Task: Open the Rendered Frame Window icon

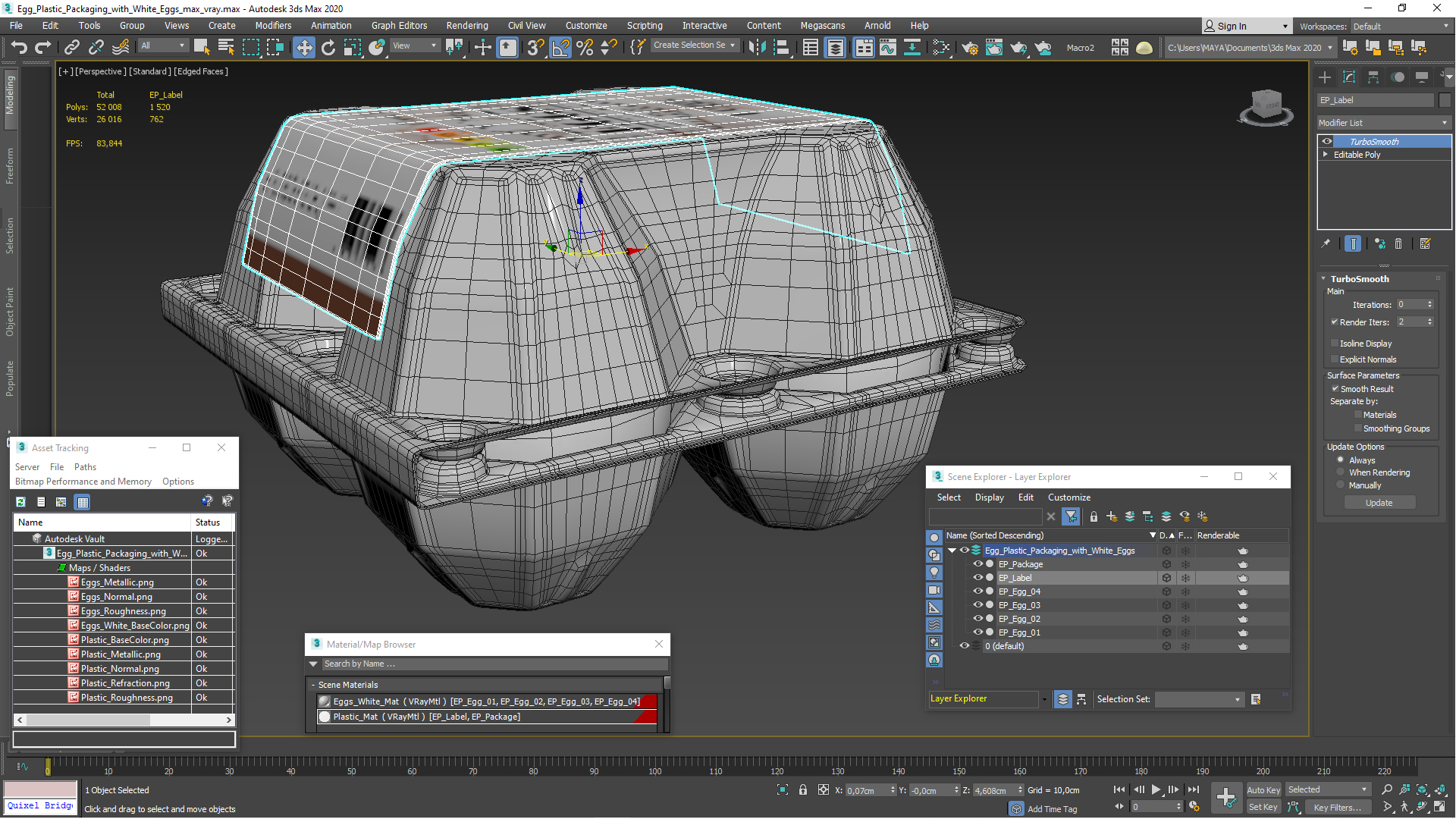Action: 994,47
